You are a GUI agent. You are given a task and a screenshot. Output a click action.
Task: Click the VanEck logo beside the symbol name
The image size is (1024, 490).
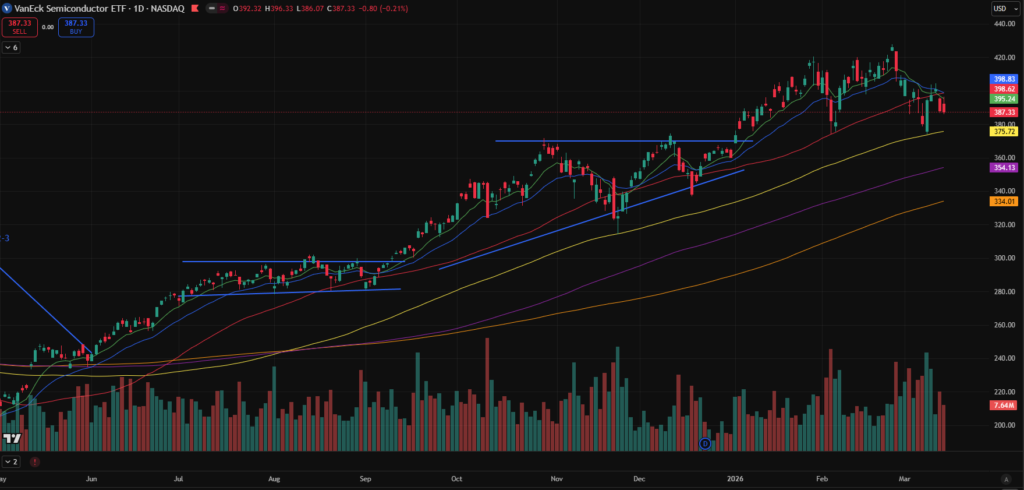8,8
